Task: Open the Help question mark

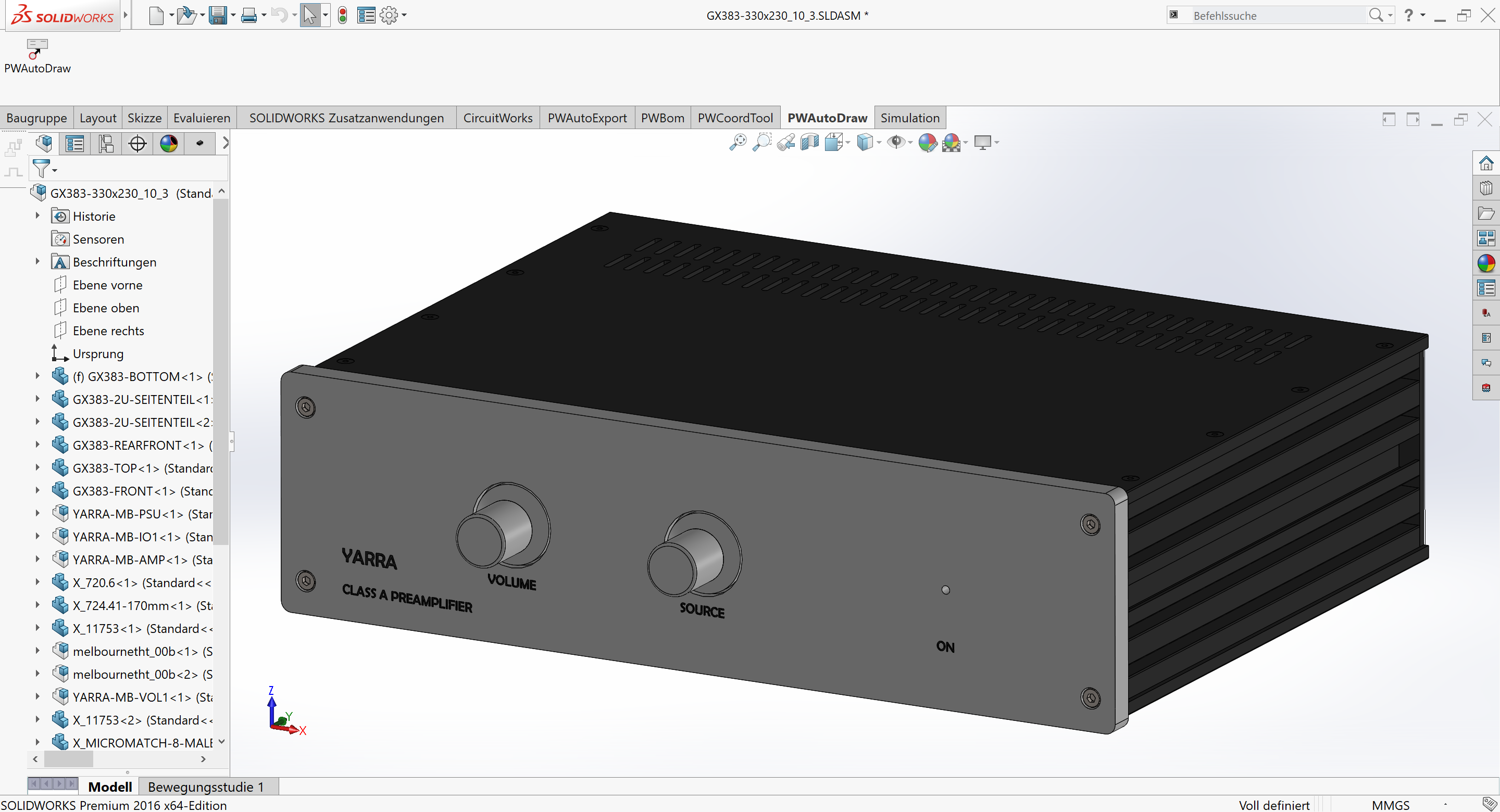Action: [1408, 15]
